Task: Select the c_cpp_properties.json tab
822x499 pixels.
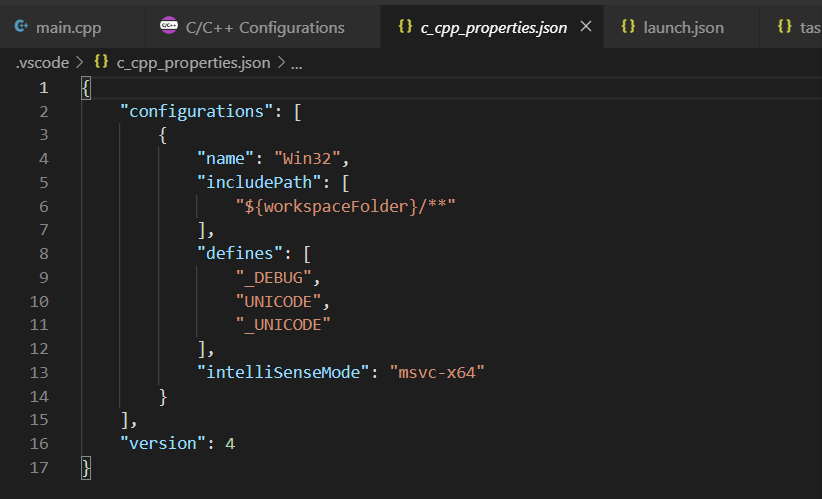Action: [x=493, y=27]
